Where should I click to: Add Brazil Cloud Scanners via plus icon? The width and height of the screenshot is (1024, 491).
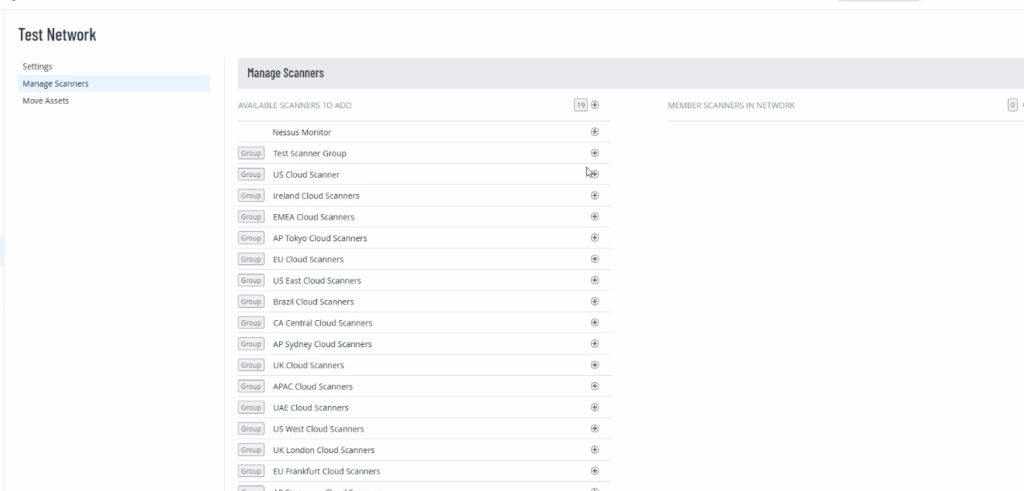pos(595,301)
